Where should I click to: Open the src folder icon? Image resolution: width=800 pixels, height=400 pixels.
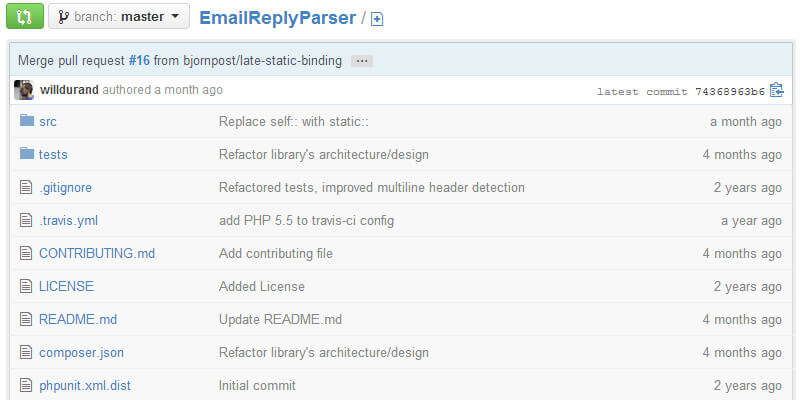coord(27,121)
